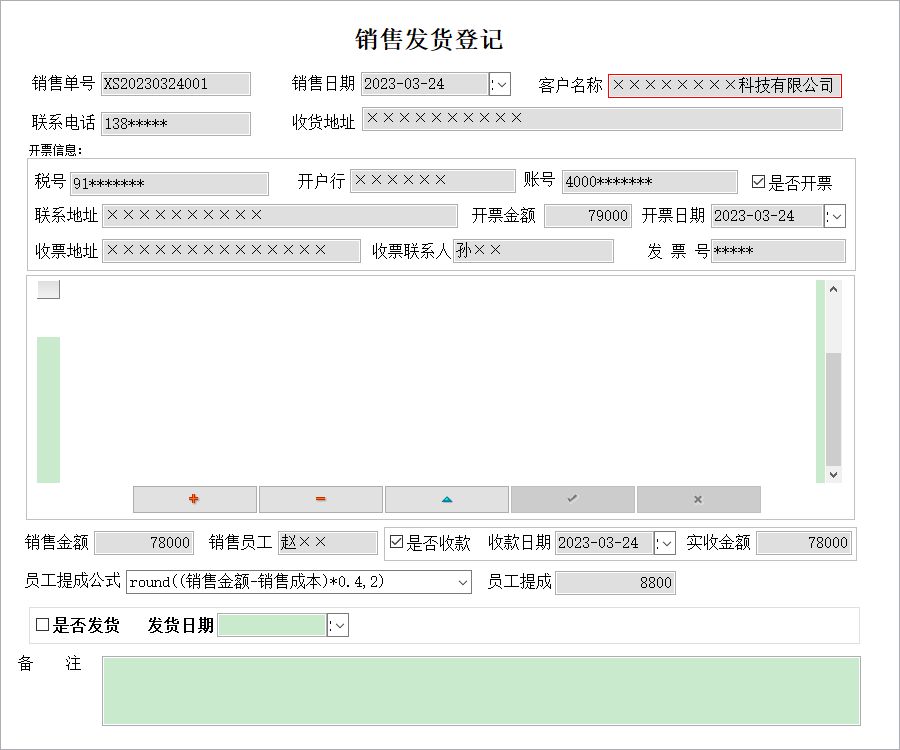Click the blue up-triangle edit button

[447, 499]
